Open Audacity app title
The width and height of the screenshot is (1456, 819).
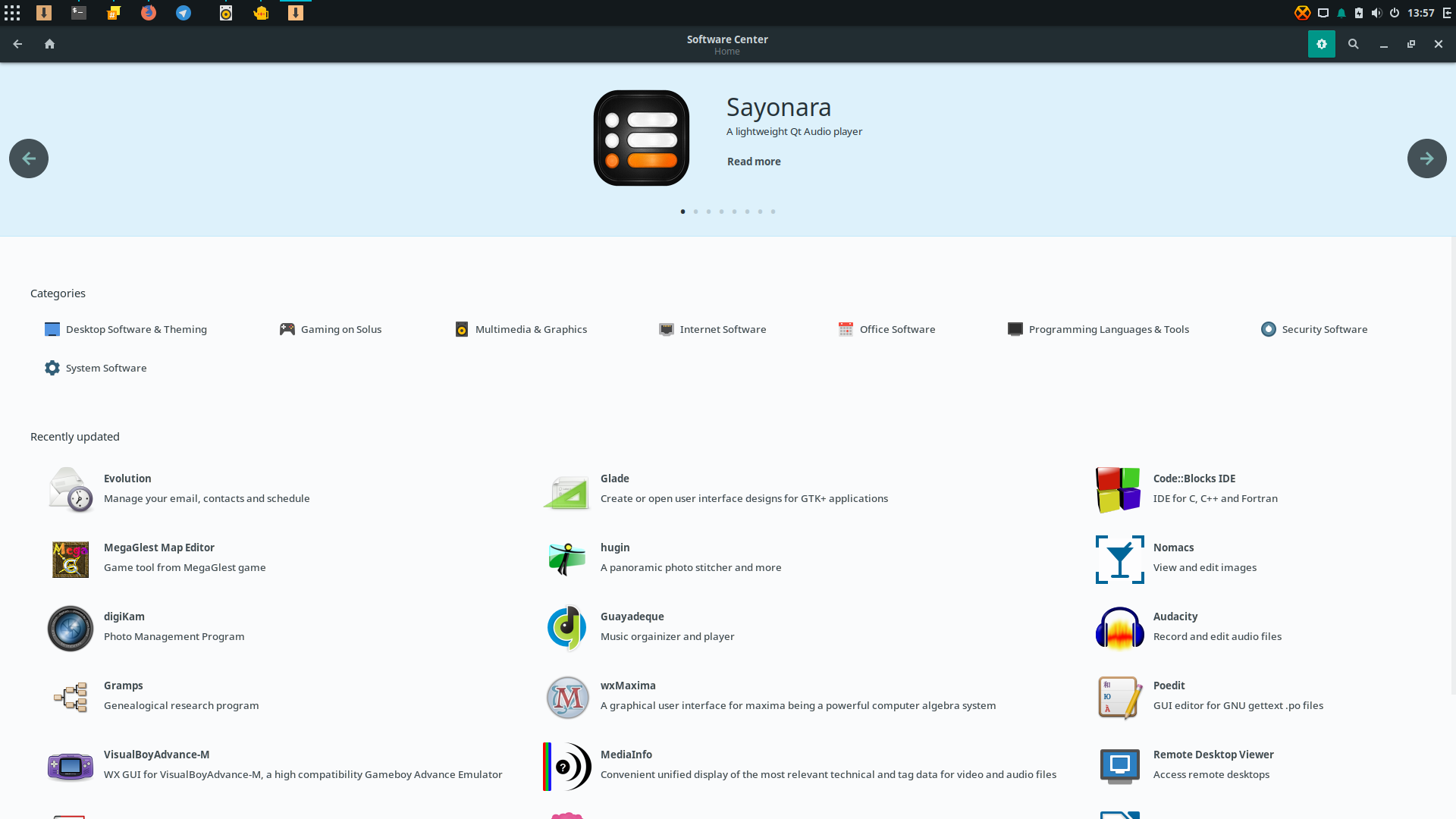pos(1175,617)
